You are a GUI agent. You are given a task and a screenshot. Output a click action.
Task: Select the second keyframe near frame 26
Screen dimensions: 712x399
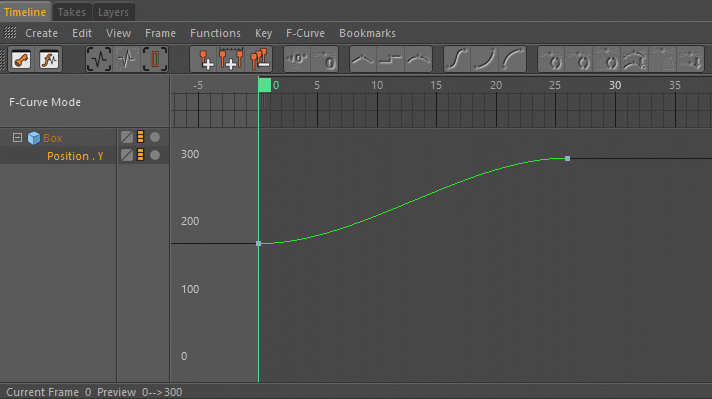click(x=567, y=158)
